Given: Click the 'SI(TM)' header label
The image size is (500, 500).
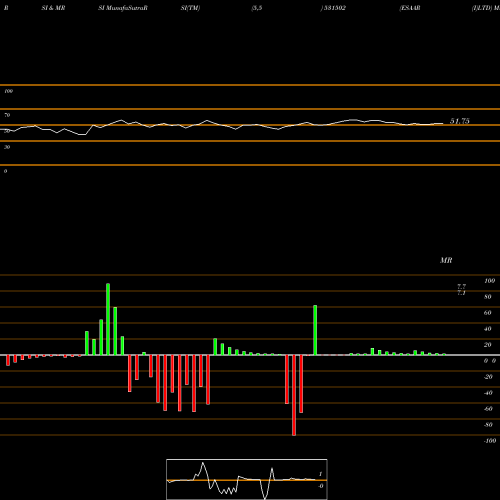Looking at the screenshot, I should tap(190, 8).
